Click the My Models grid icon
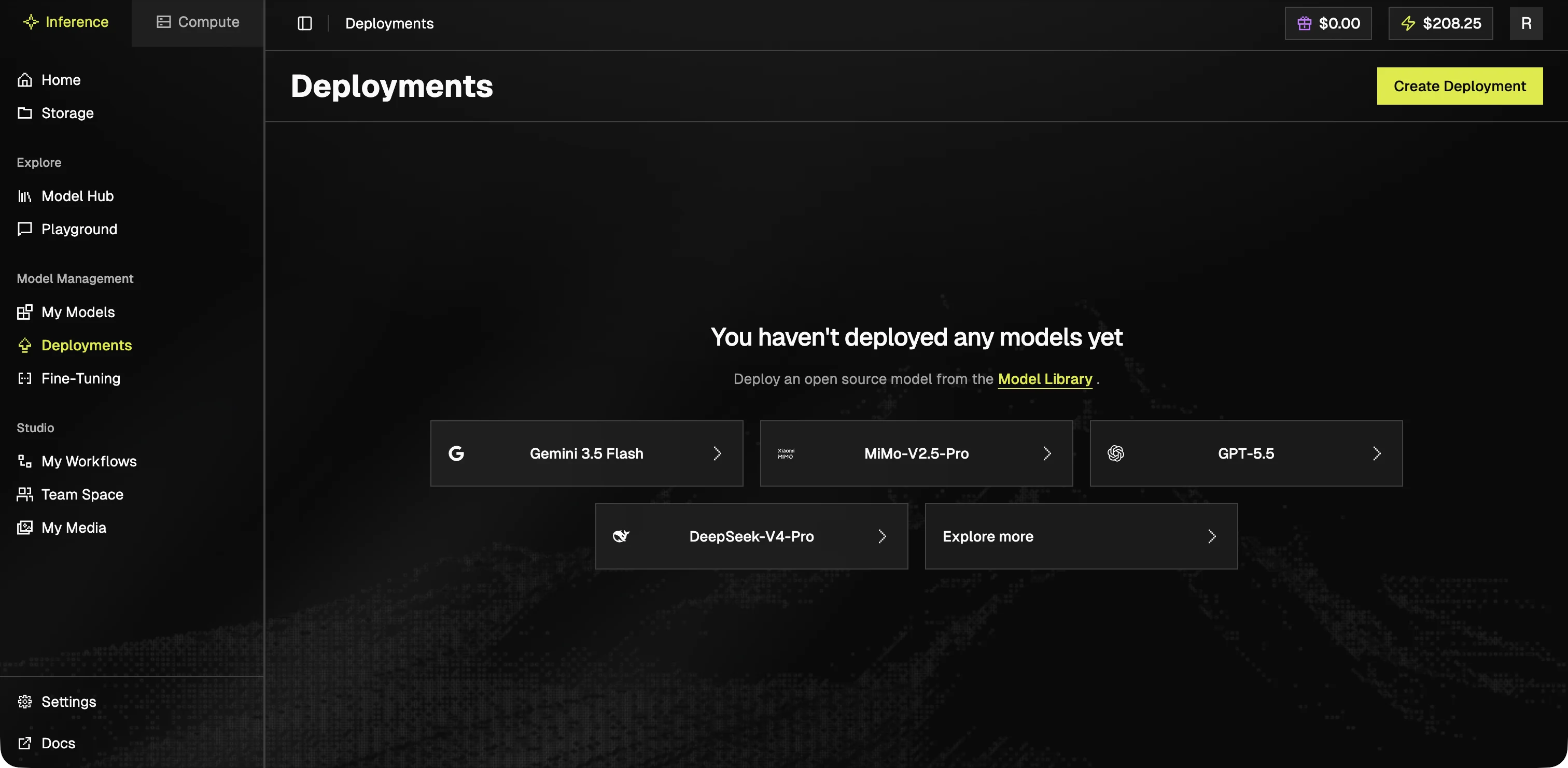Screen dimensions: 1568x768 [24, 312]
